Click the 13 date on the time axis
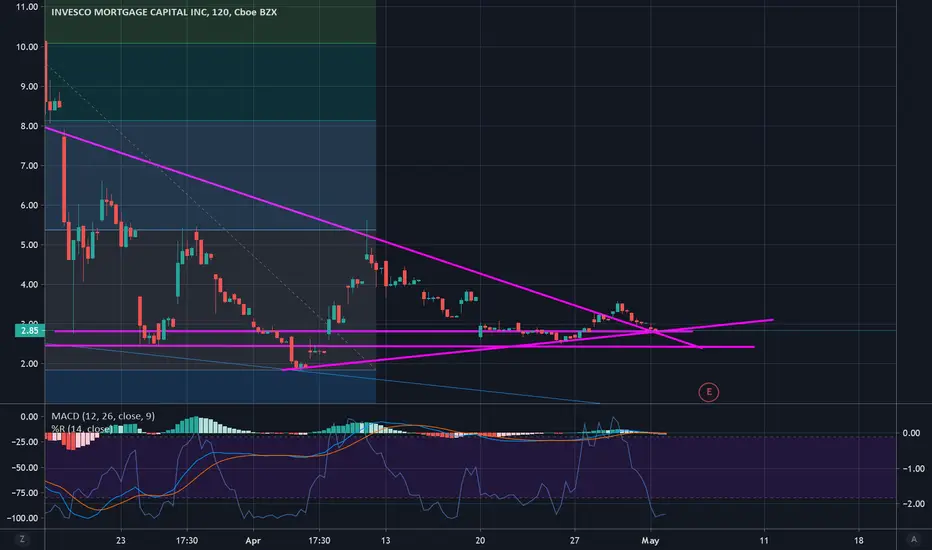 click(386, 540)
